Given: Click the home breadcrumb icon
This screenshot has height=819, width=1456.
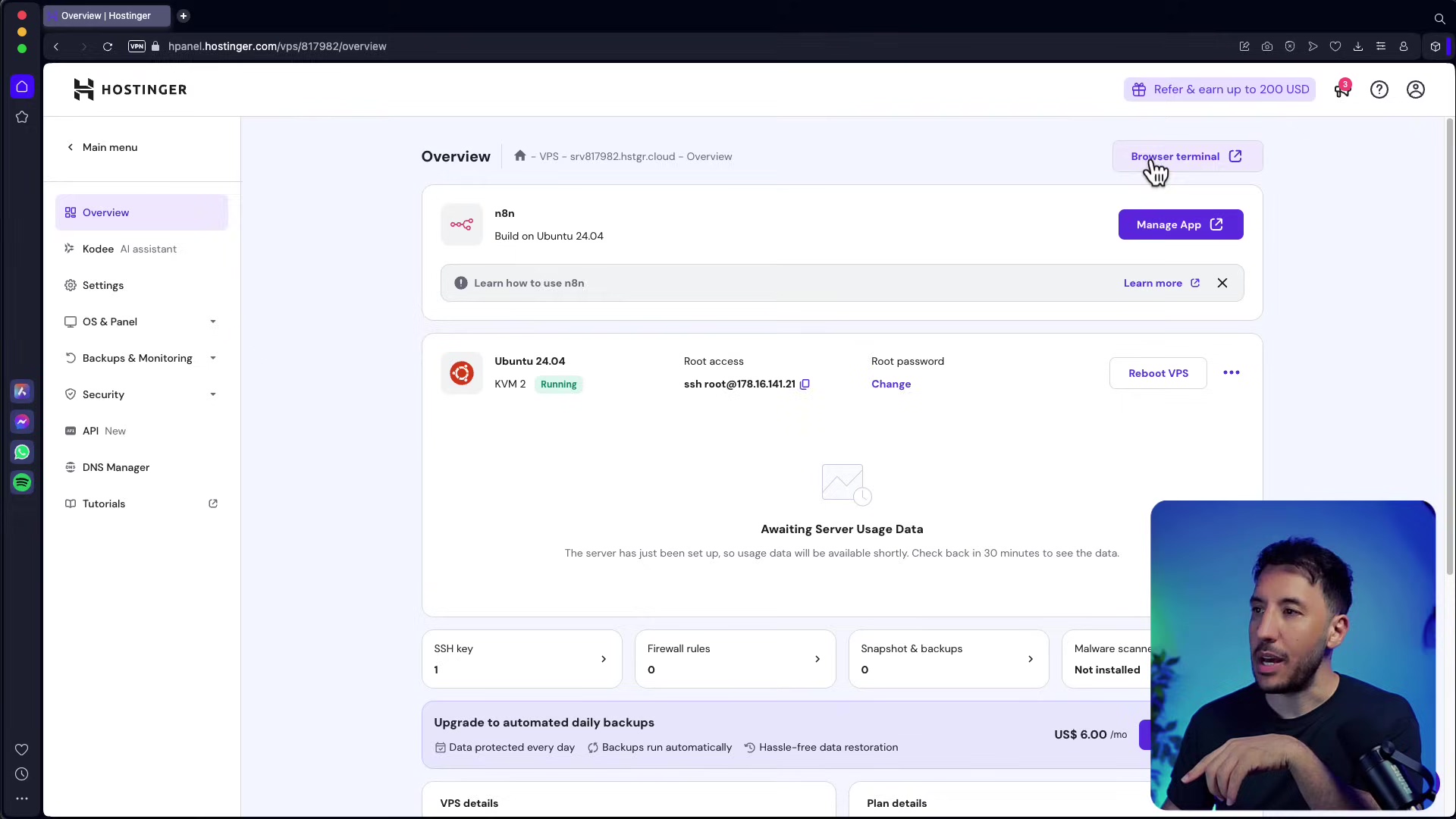Looking at the screenshot, I should tap(519, 155).
